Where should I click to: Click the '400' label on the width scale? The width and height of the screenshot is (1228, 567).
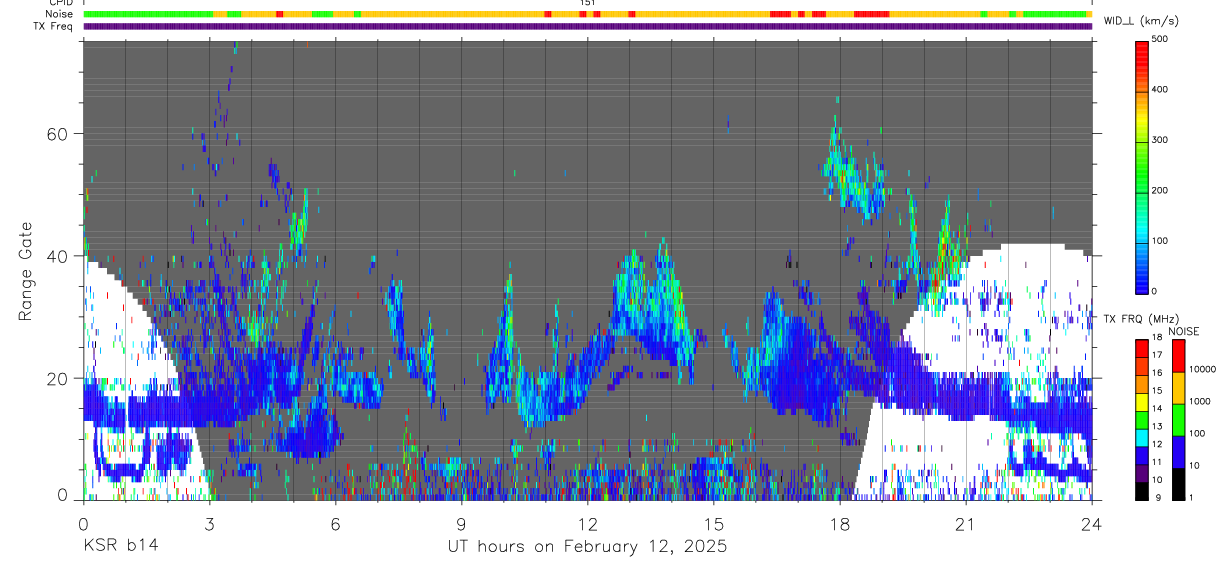tap(1162, 89)
